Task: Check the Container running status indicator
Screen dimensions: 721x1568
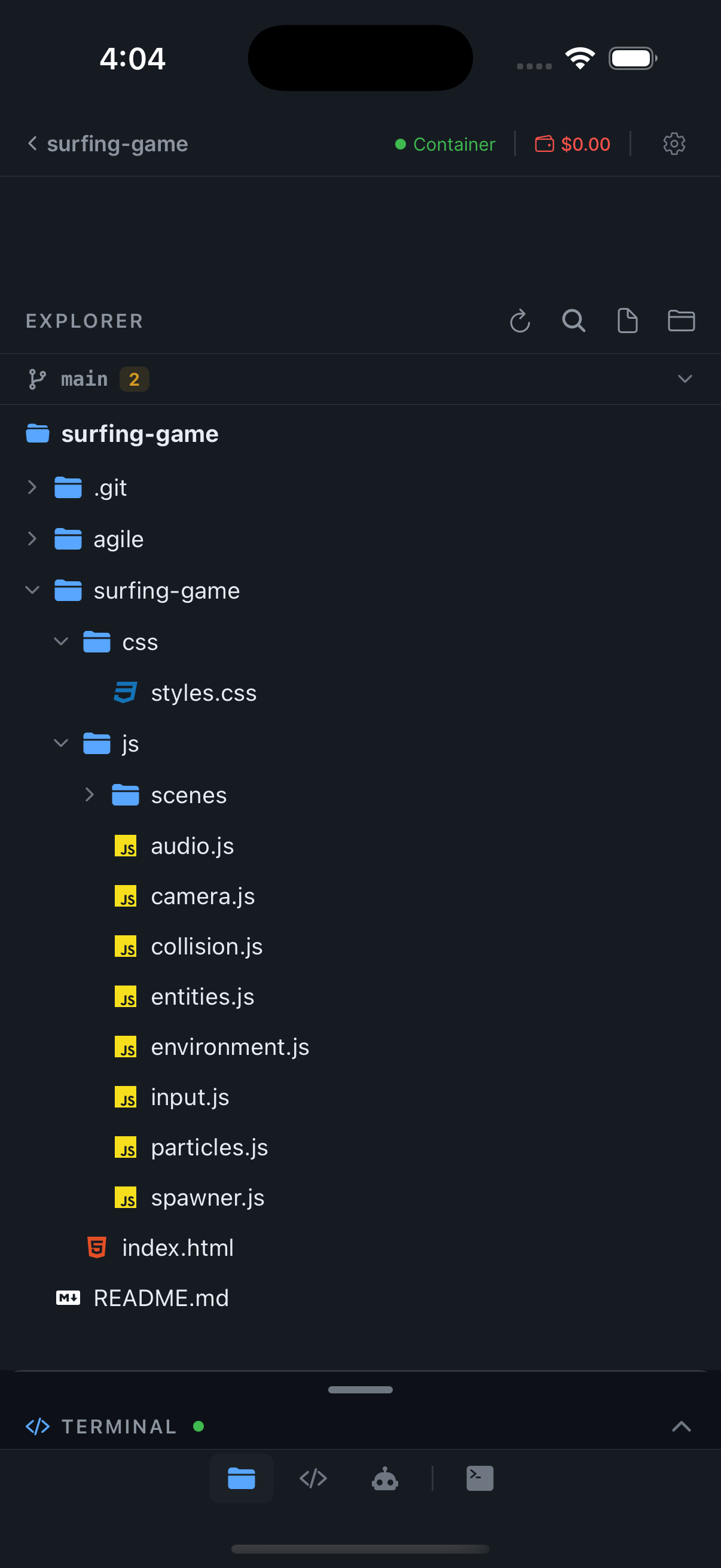Action: (x=445, y=144)
